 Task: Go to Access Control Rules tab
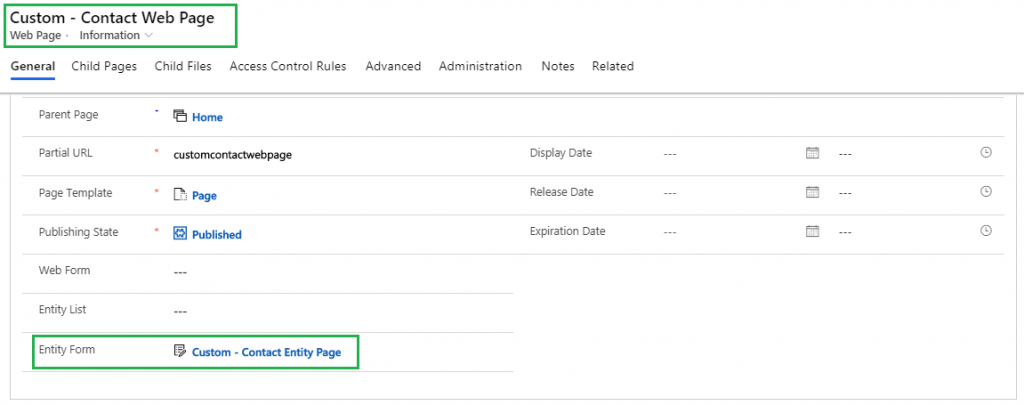pos(288,66)
